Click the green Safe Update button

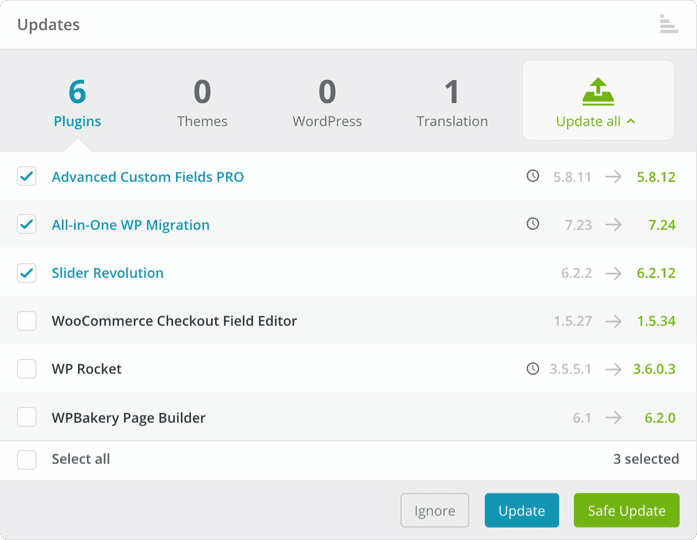[626, 510]
